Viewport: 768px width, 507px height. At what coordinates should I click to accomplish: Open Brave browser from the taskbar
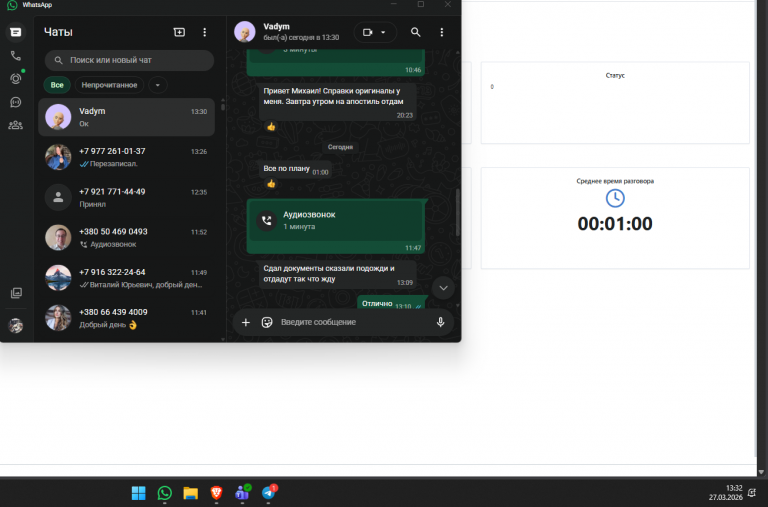click(x=216, y=493)
